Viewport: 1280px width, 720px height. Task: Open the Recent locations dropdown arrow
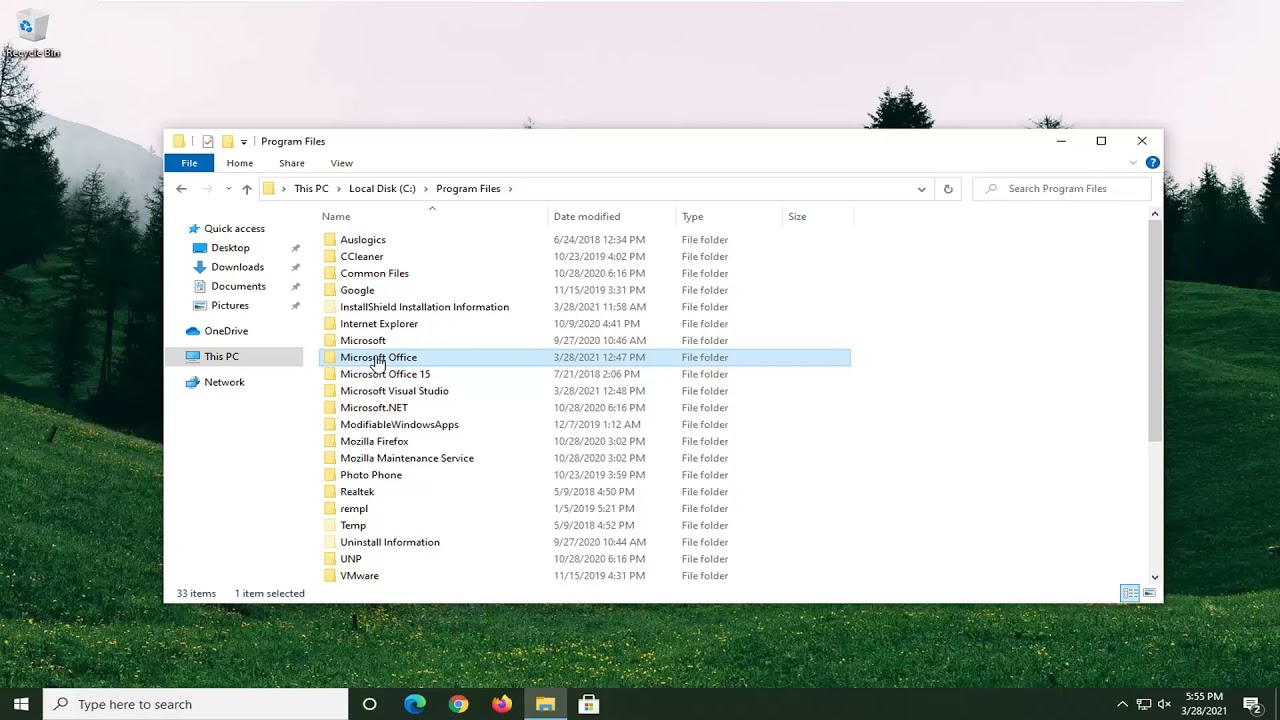coord(229,189)
